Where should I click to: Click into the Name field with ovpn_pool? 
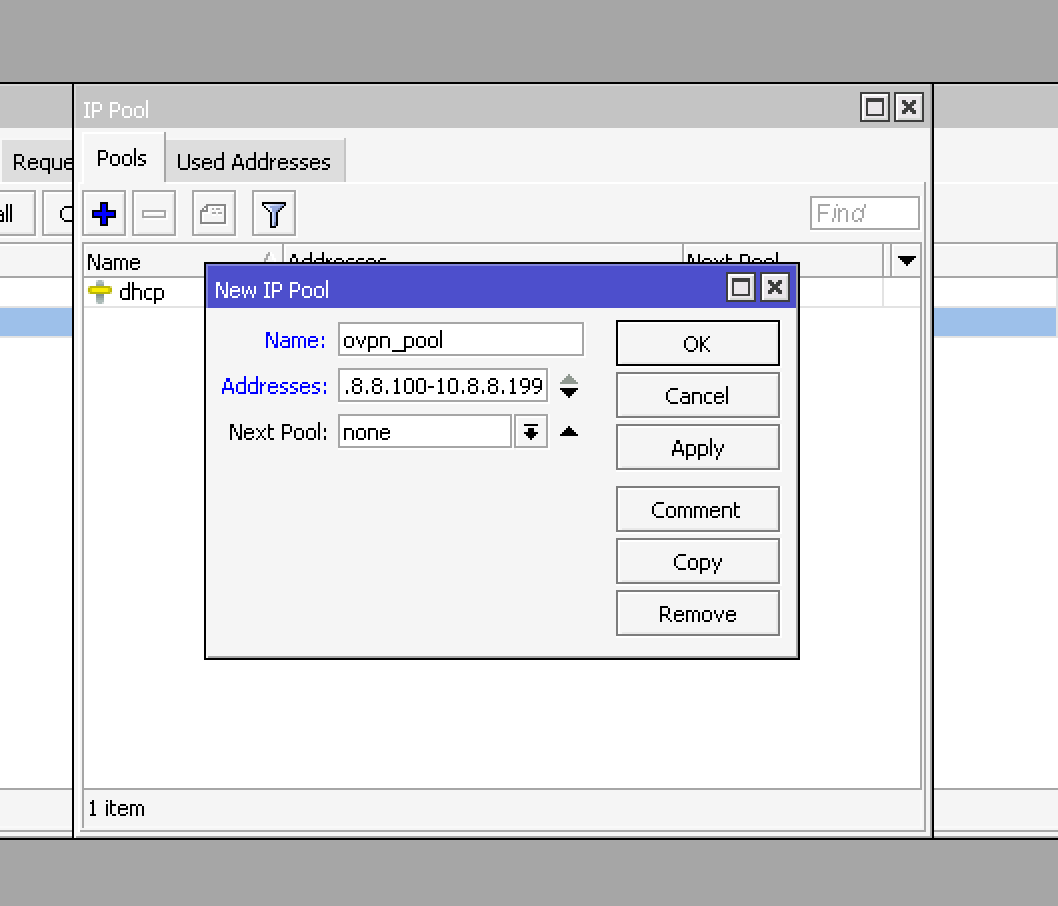460,340
